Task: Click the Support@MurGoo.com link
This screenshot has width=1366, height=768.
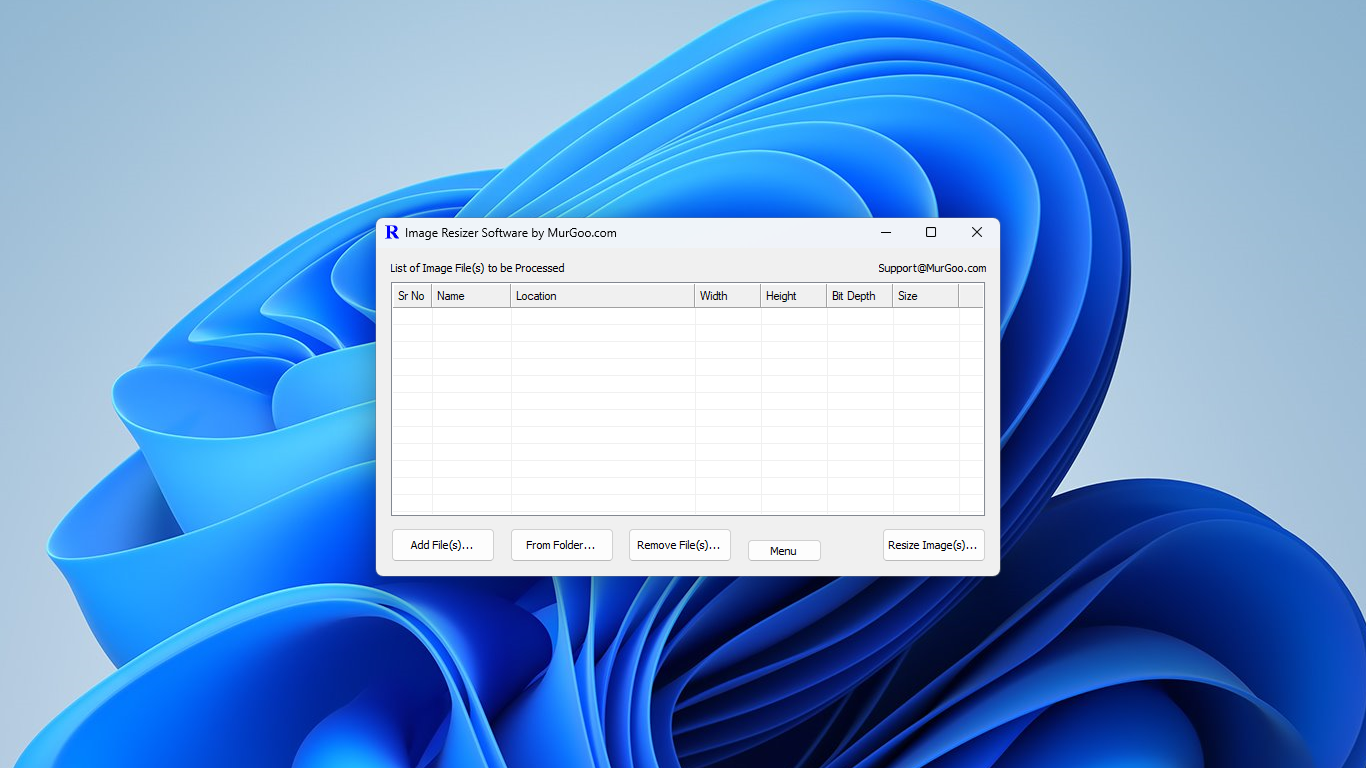Action: point(931,268)
